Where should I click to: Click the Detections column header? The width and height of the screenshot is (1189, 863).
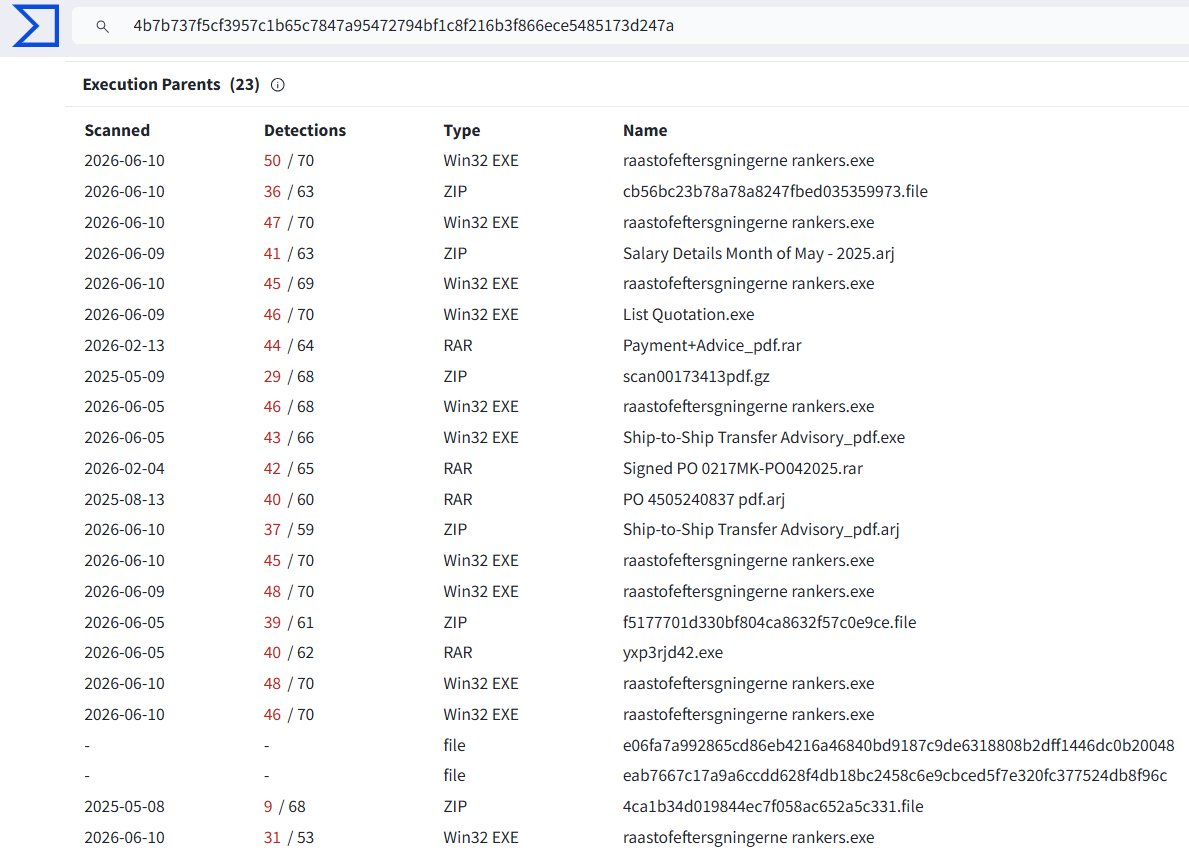(305, 130)
